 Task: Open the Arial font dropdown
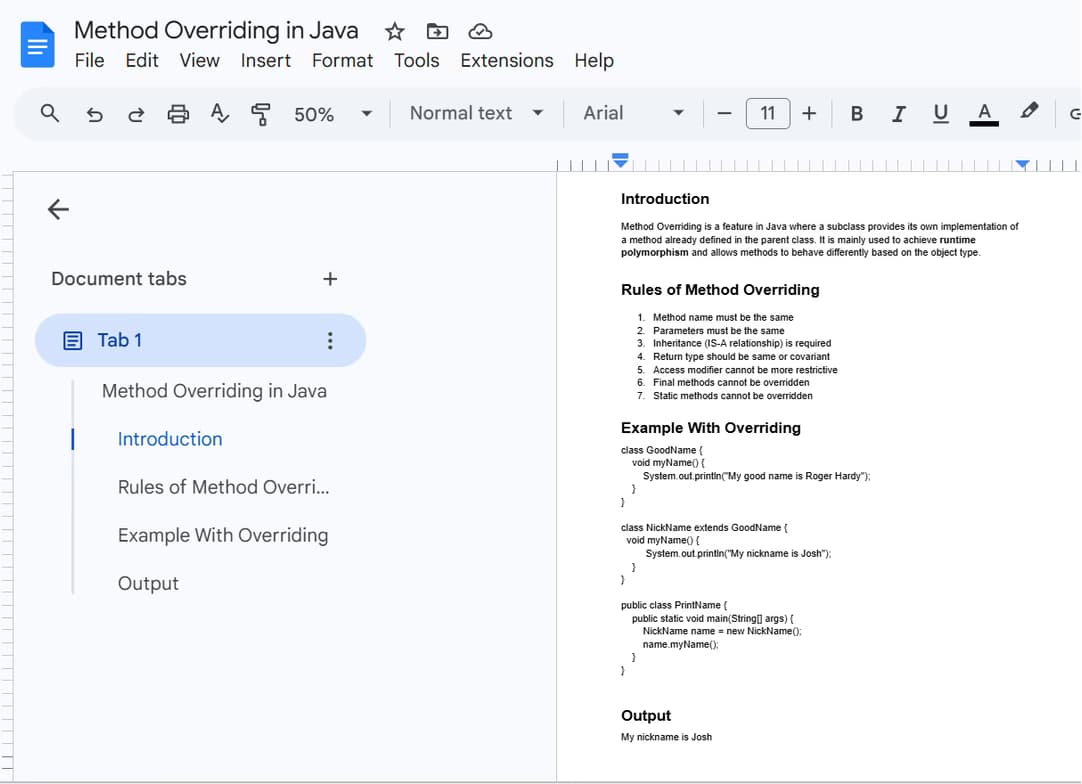coord(633,113)
